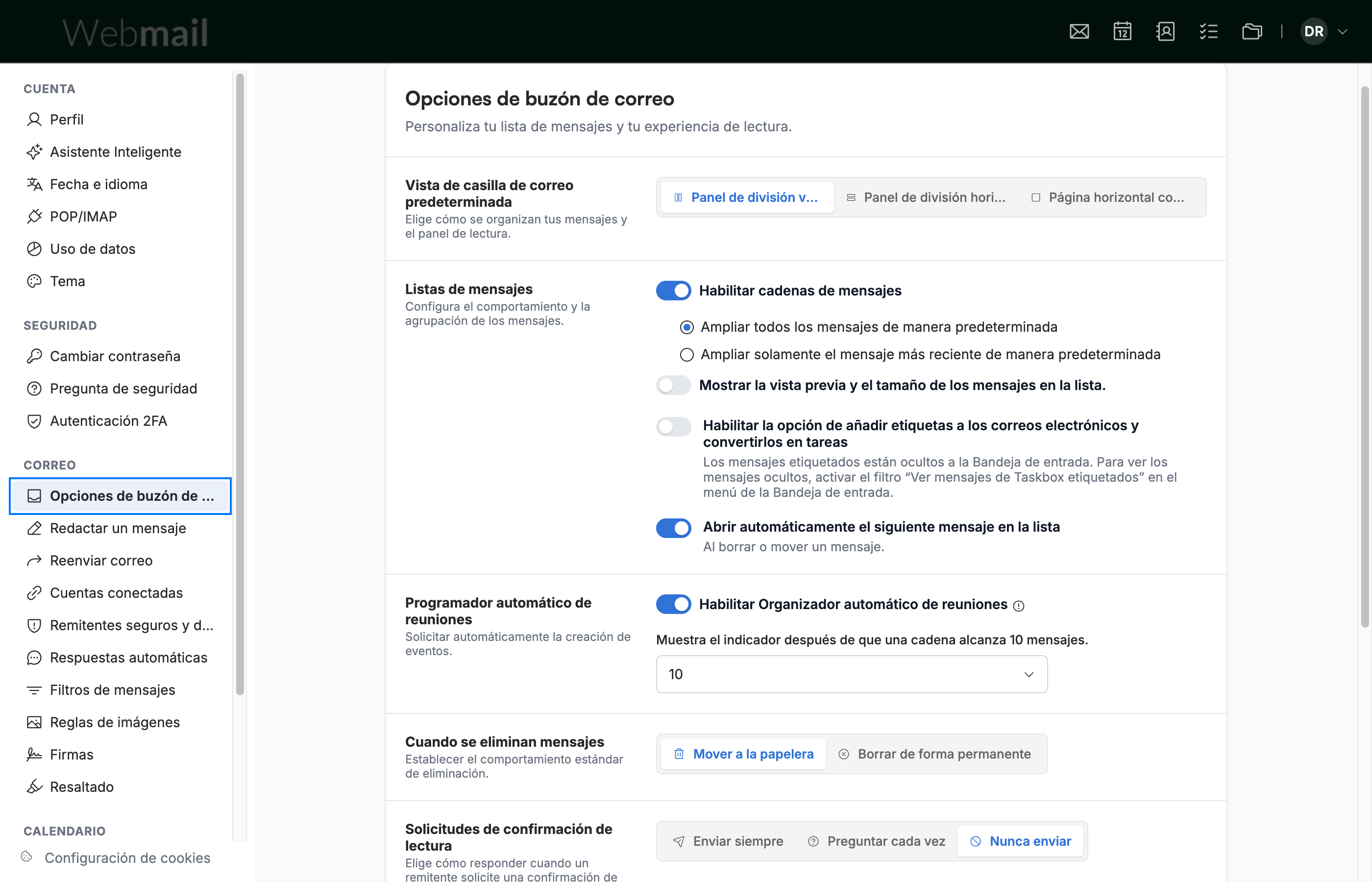Screen dimensions: 1372x882
Task: Click the Autenticación 2FA shield icon
Action: tap(34, 421)
